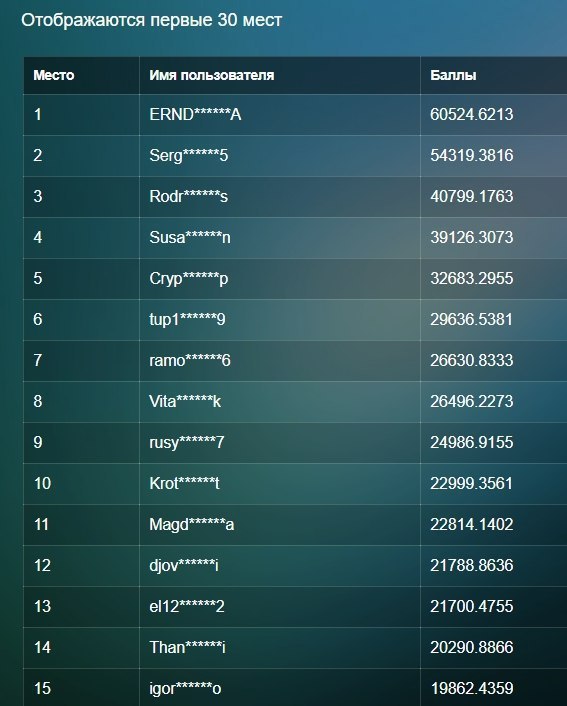567x706 pixels.
Task: Click place number 4 in Место column
Action: tap(38, 237)
